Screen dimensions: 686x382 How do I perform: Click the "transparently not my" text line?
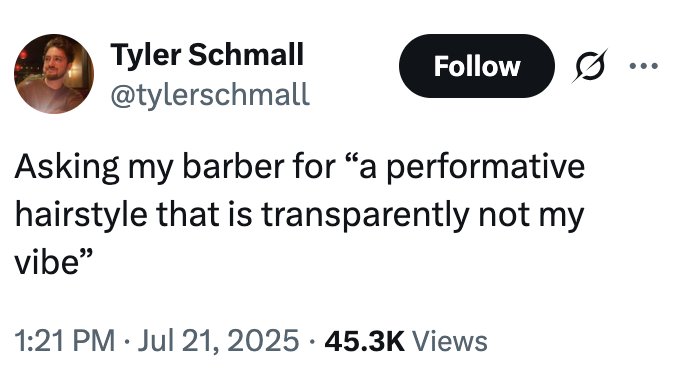423,215
